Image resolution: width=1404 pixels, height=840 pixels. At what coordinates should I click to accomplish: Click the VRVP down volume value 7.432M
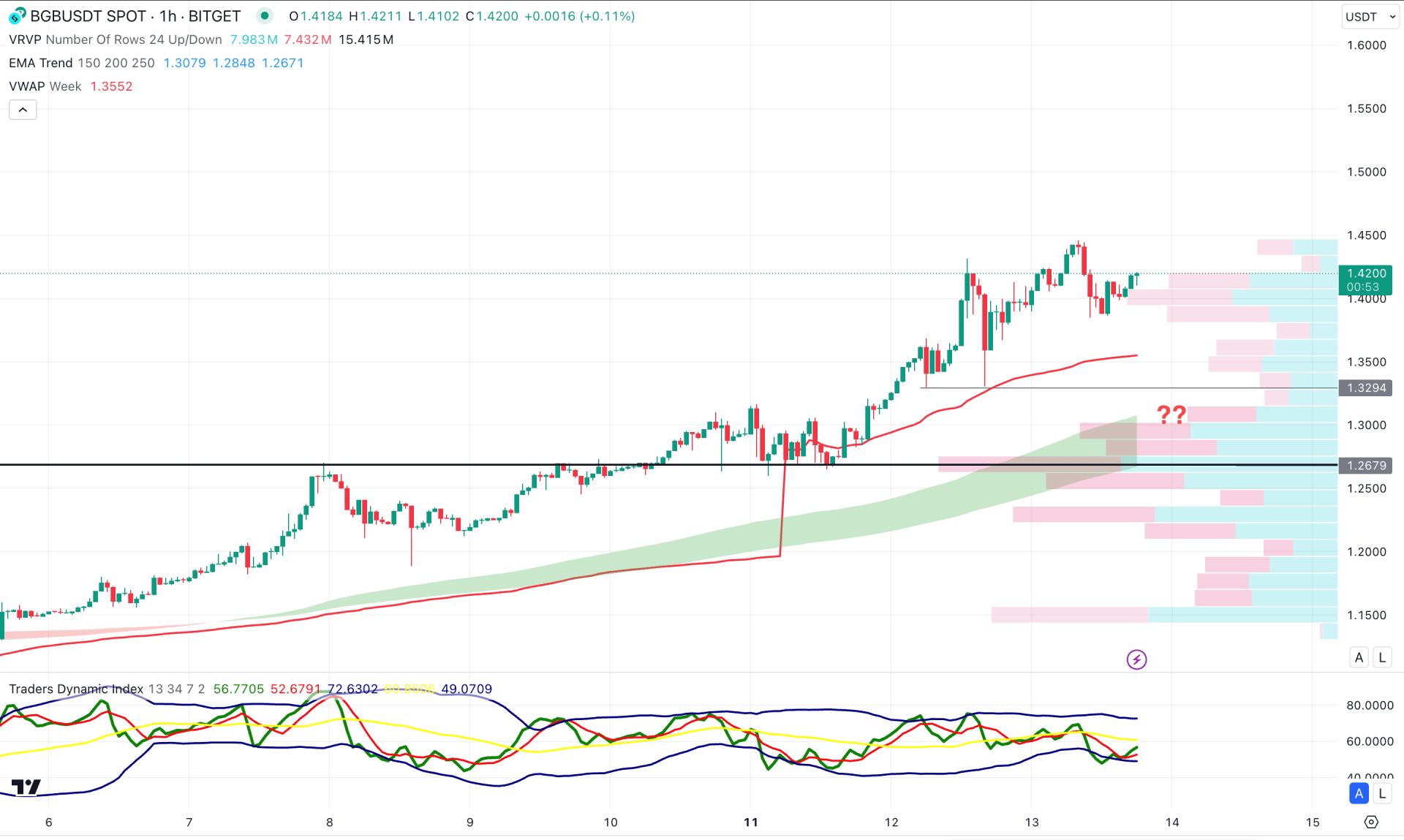click(308, 39)
